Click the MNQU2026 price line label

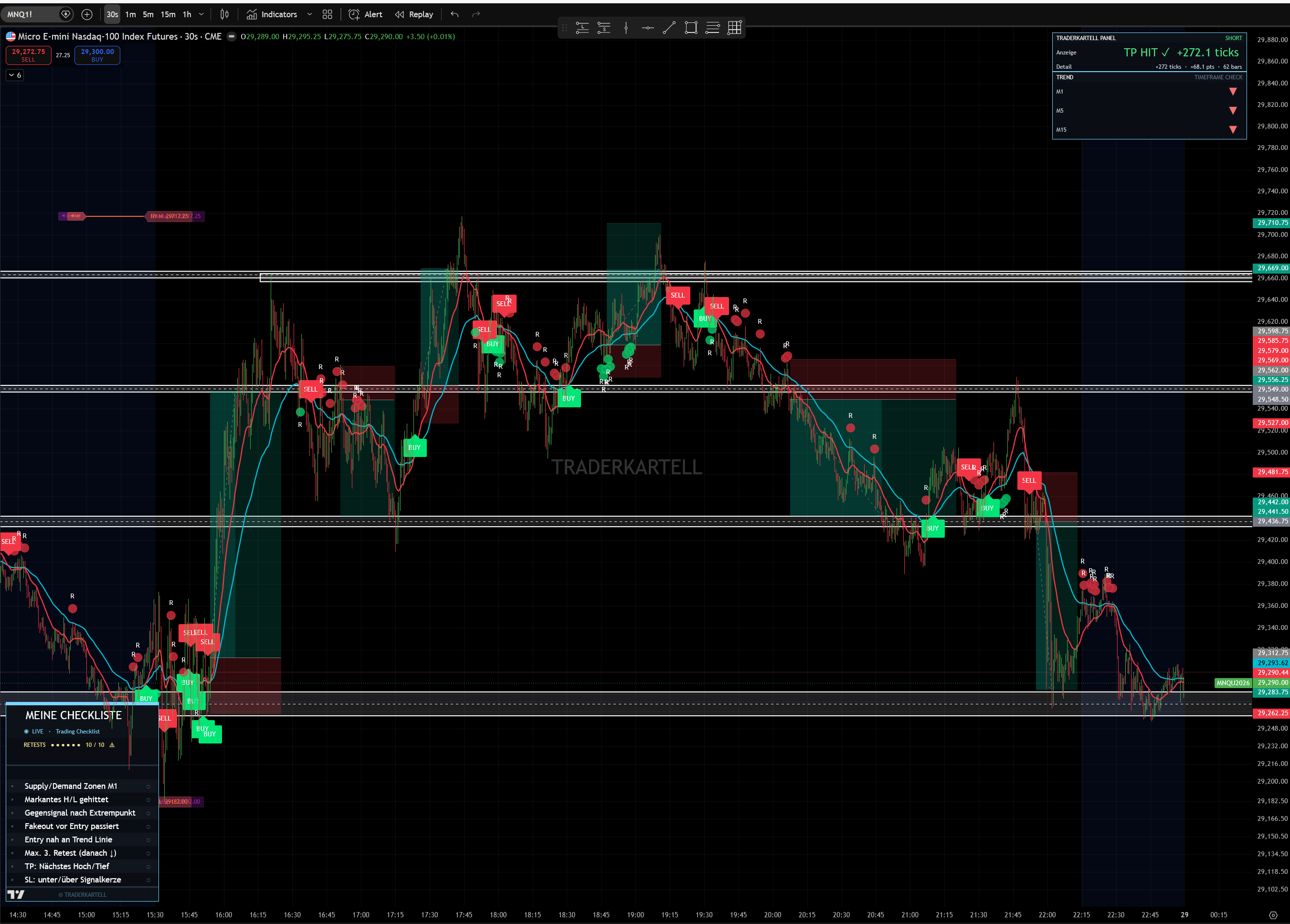[x=1233, y=683]
